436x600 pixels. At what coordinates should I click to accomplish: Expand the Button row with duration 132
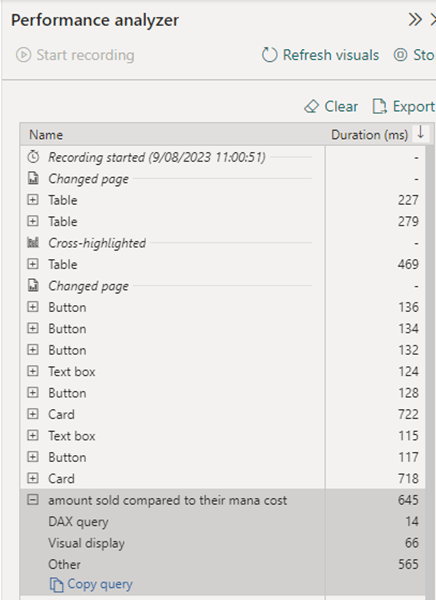(x=33, y=350)
